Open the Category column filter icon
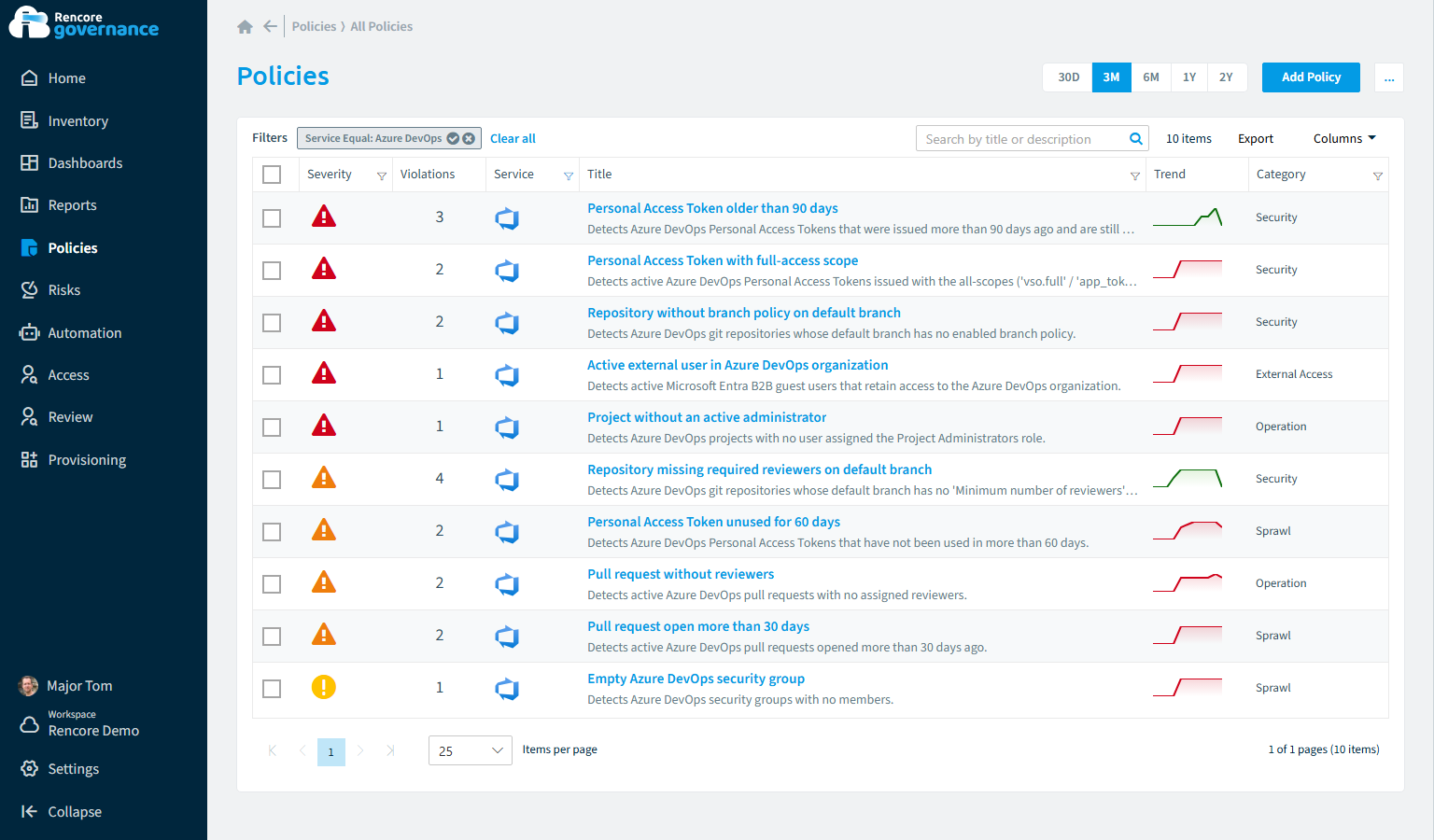The height and width of the screenshot is (840, 1434). pyautogui.click(x=1377, y=175)
